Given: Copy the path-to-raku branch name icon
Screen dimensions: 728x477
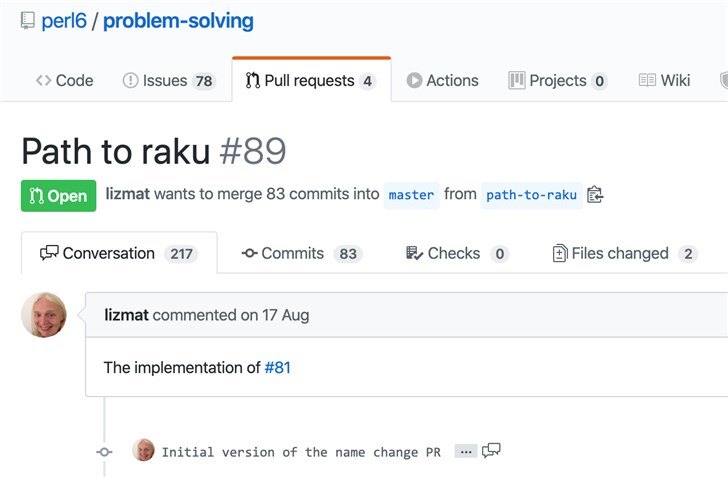Looking at the screenshot, I should pos(595,195).
